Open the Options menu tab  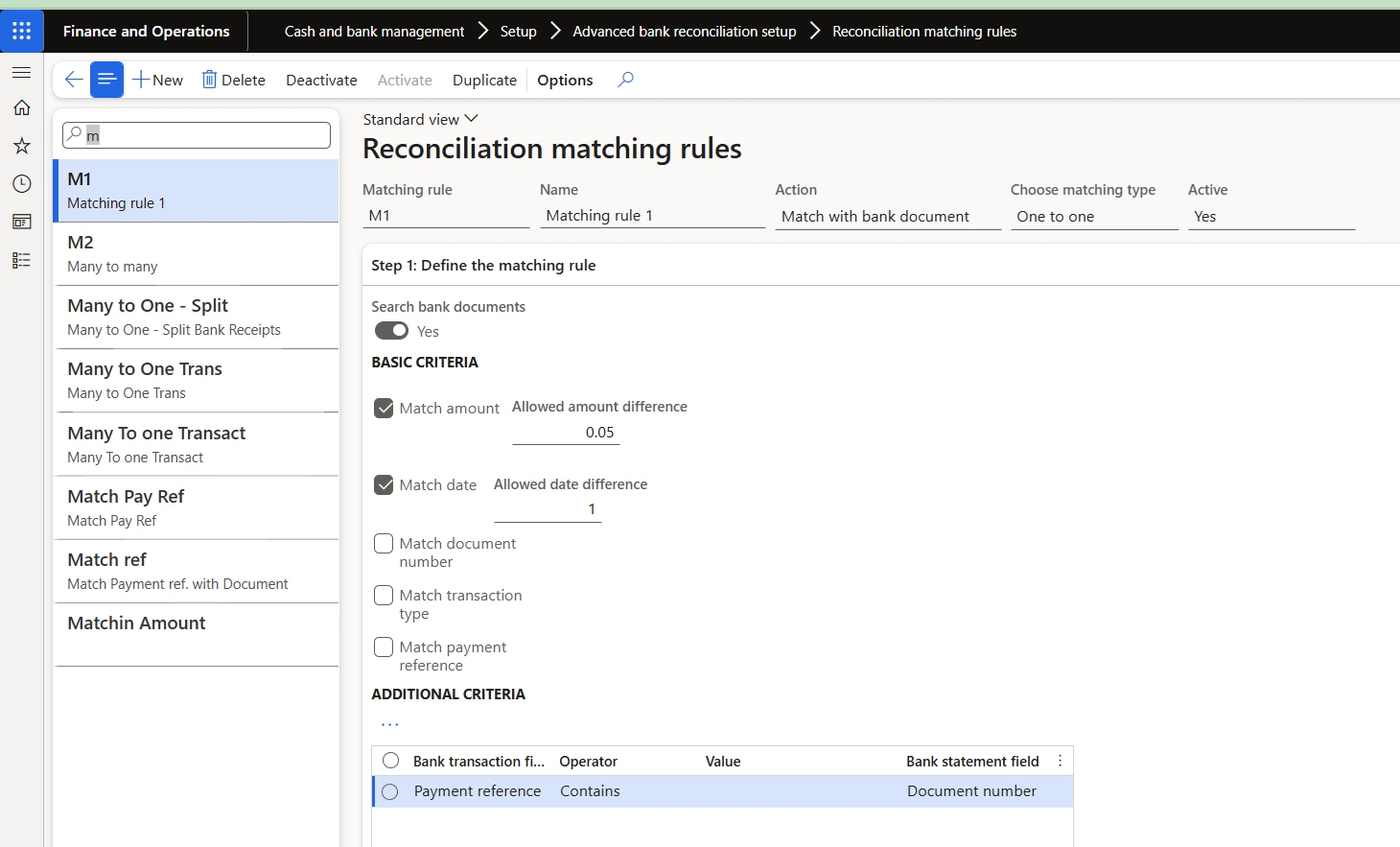coord(565,80)
